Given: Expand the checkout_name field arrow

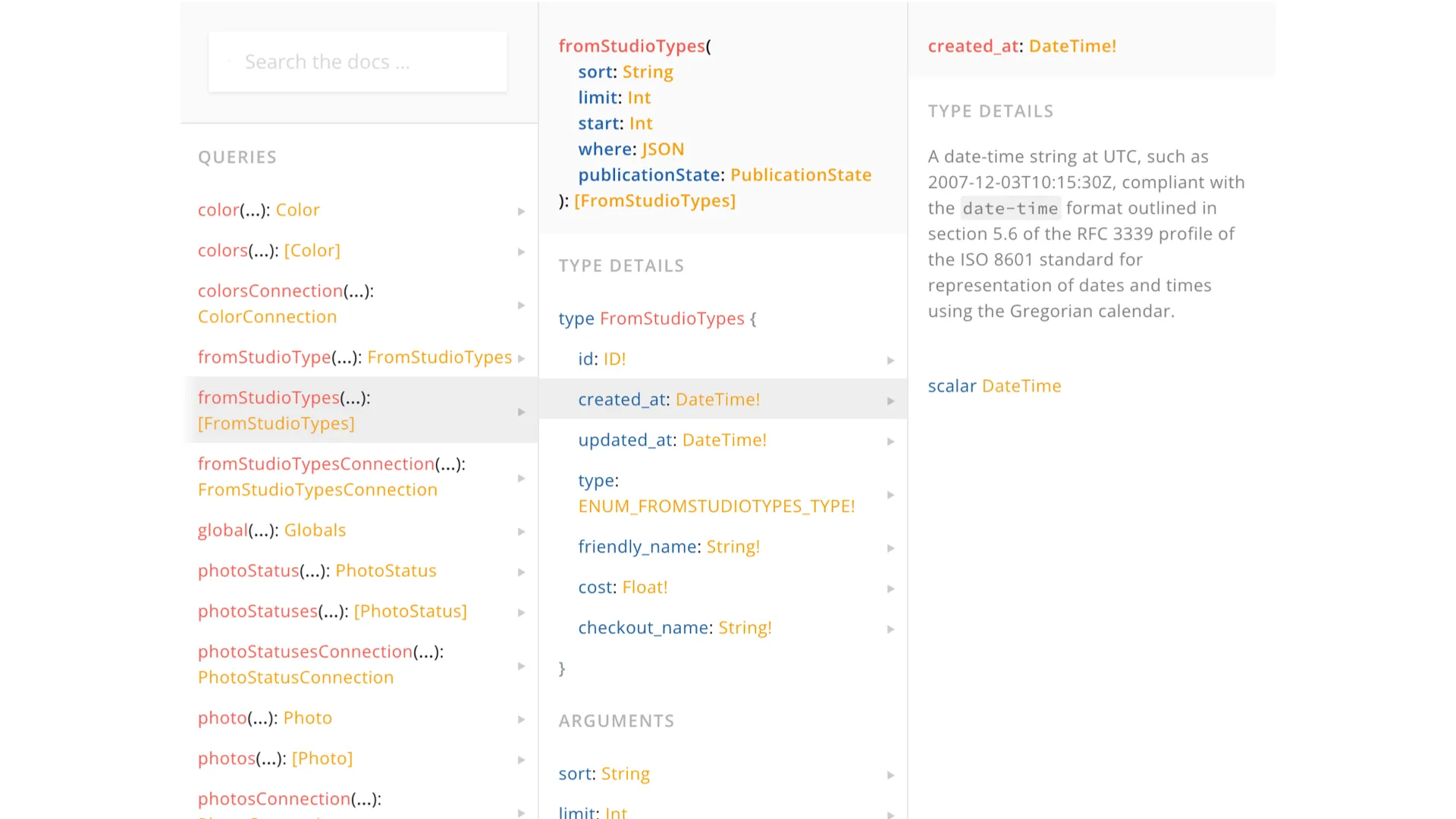Looking at the screenshot, I should point(890,629).
